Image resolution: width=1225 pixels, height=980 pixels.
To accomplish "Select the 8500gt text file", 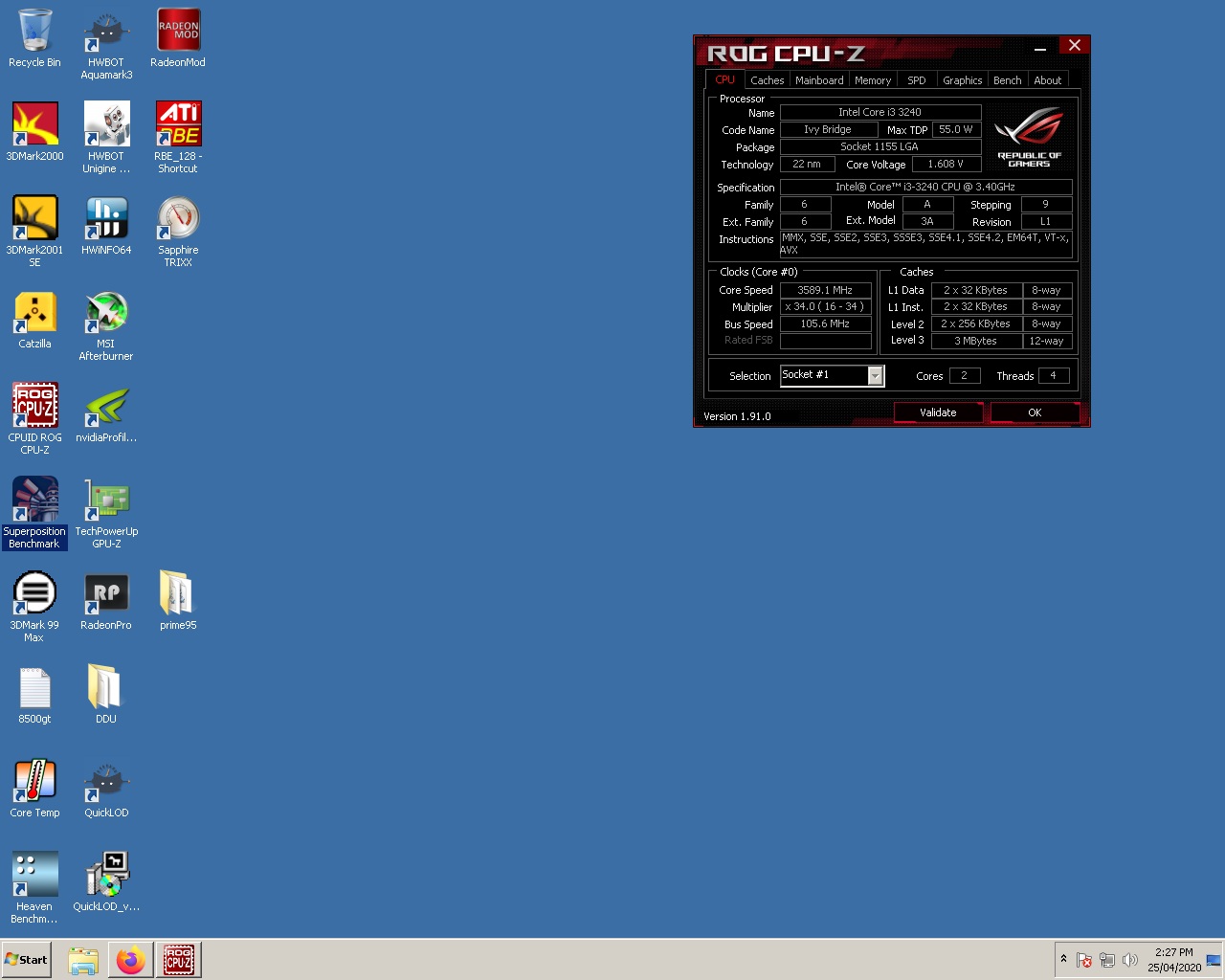I will [x=34, y=695].
